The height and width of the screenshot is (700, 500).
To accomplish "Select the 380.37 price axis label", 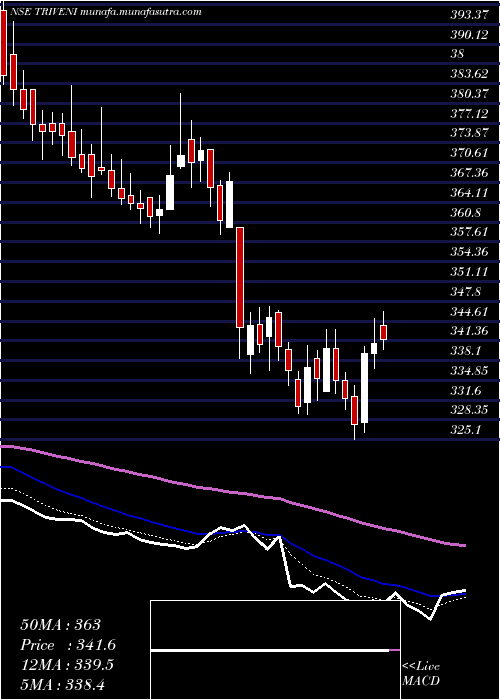I will pos(471,94).
